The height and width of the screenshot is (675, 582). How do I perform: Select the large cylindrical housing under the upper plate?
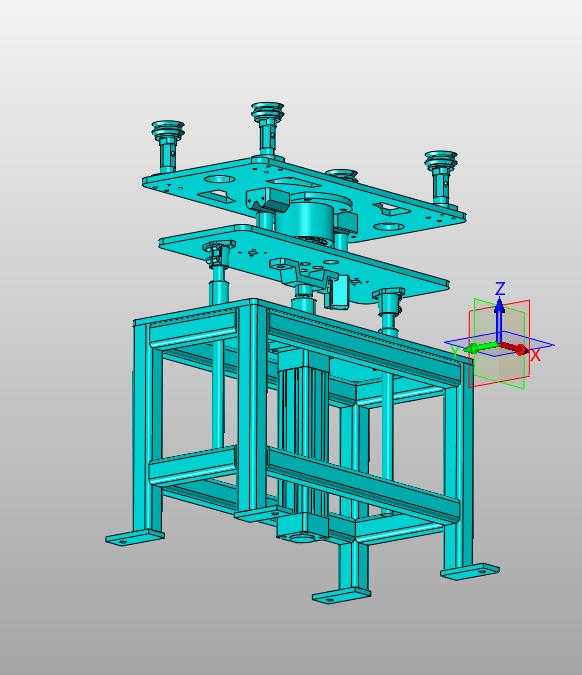(305, 222)
